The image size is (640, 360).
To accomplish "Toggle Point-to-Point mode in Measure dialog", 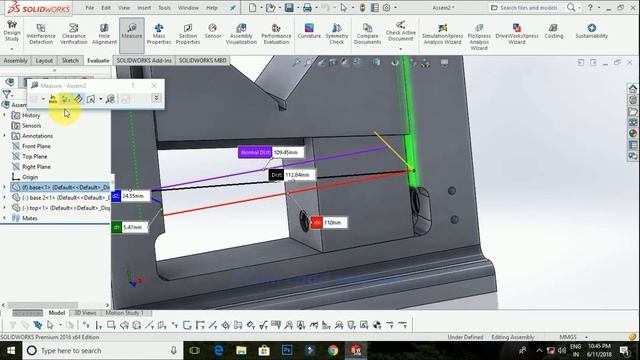I will pos(78,99).
